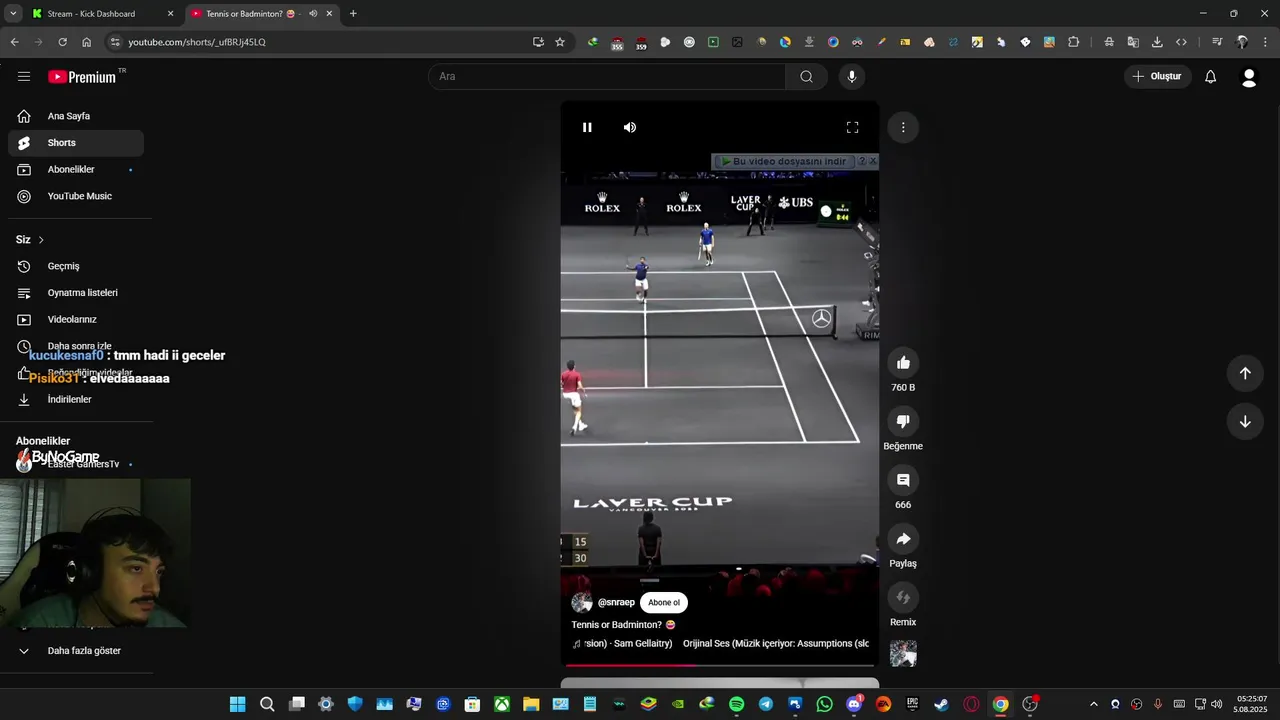Click the address bar URL

tap(197, 42)
